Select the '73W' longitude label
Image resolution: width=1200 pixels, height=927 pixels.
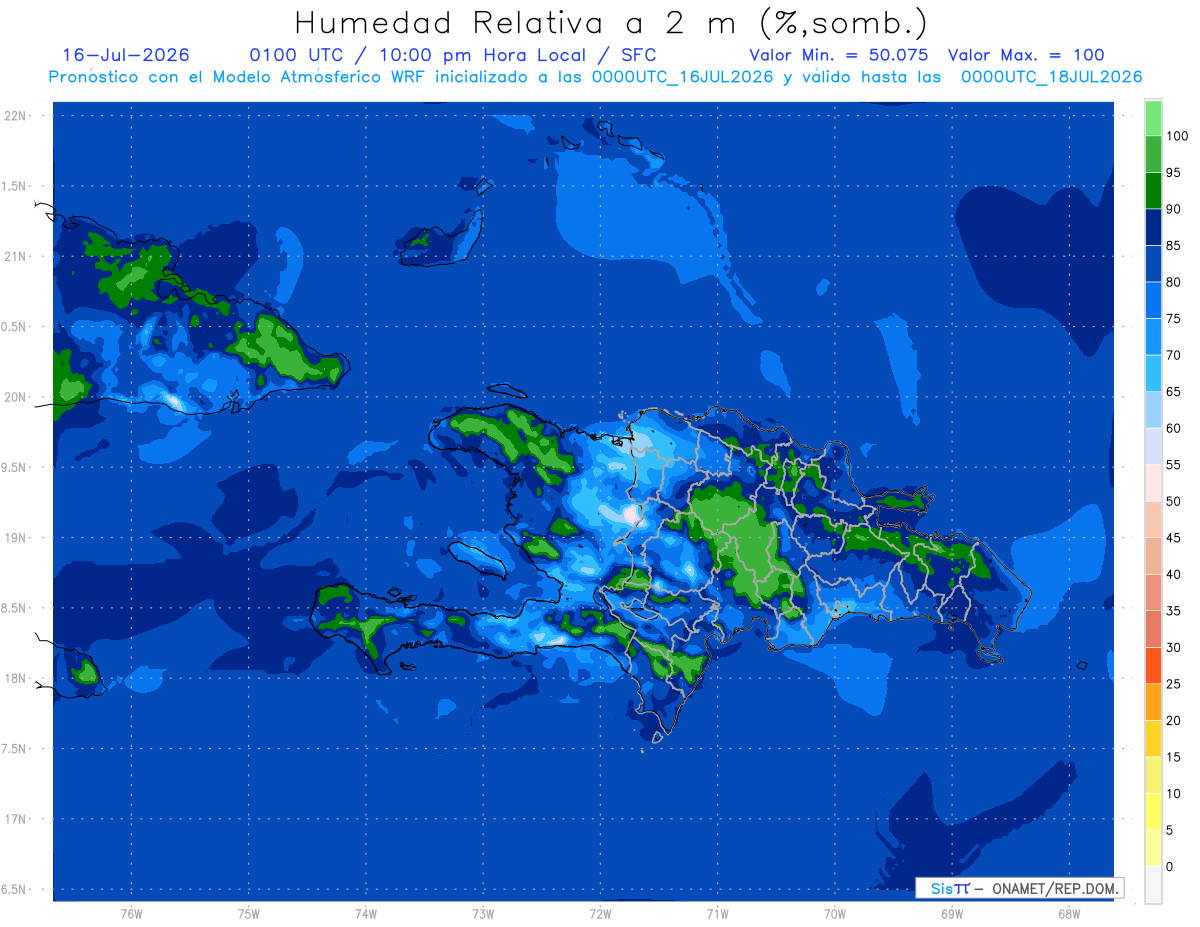[483, 914]
